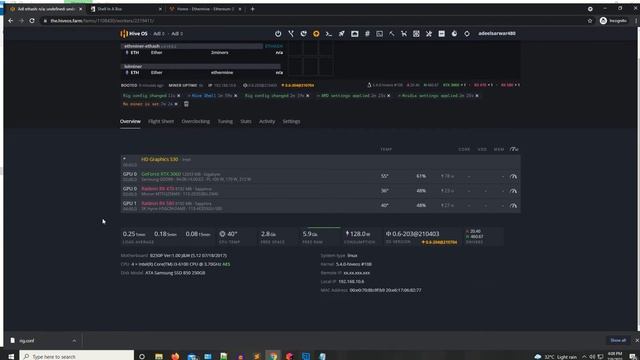Screen dimensions: 640x360
Task: Click the weather '32°C Light rain' widget
Action: coord(555,356)
